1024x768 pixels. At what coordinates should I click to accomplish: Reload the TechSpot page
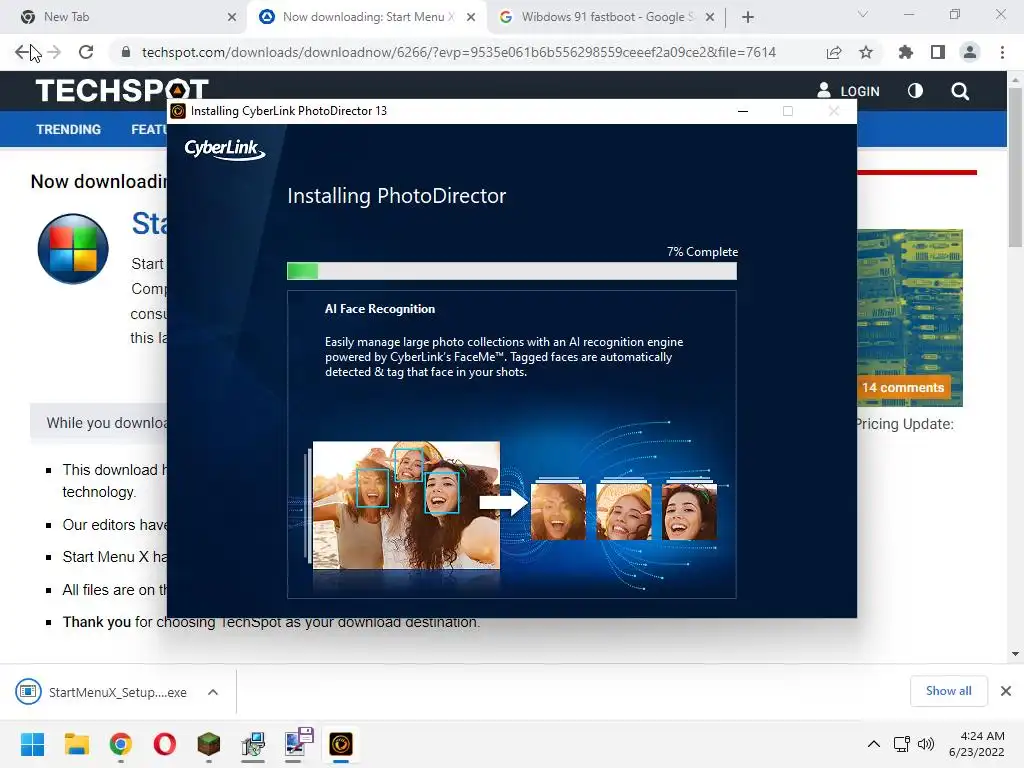[86, 52]
